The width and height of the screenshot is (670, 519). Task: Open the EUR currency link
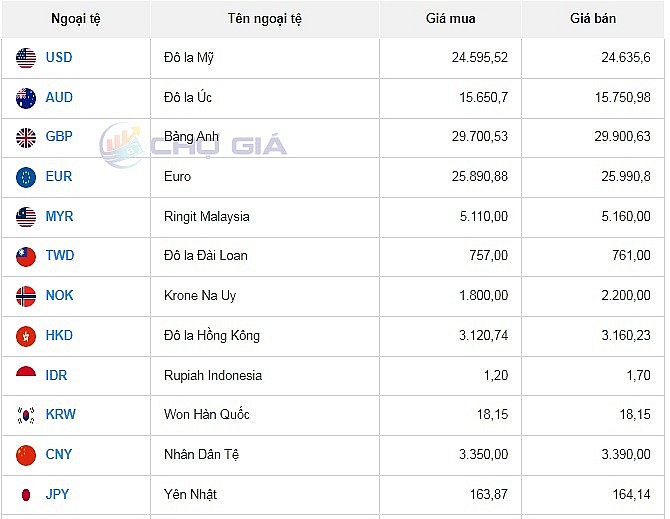59,177
